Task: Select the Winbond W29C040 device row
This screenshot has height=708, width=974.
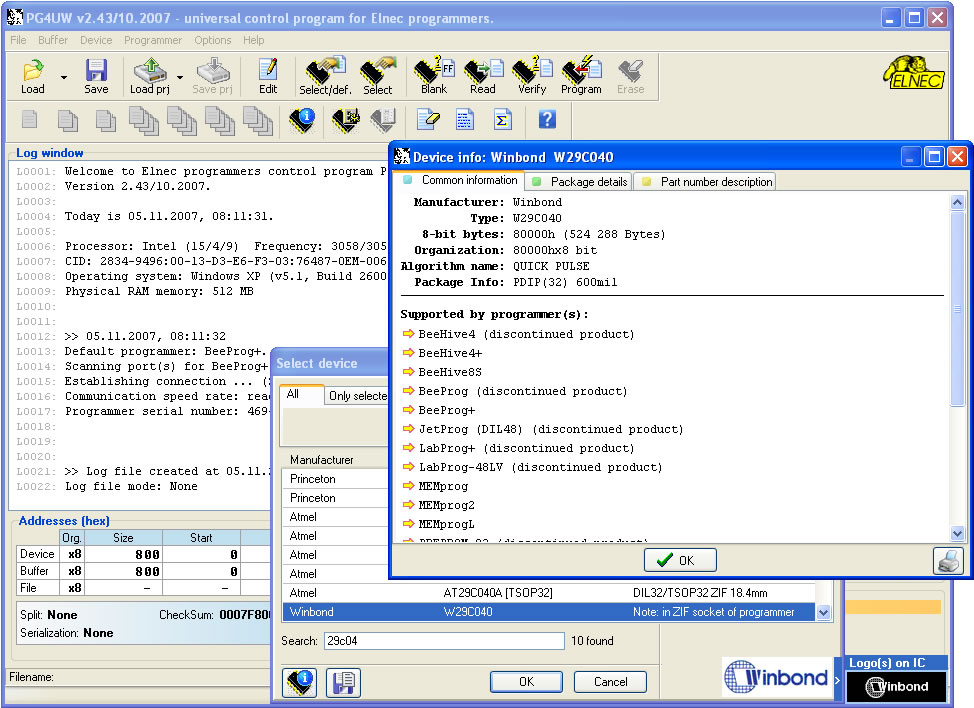Action: 548,612
